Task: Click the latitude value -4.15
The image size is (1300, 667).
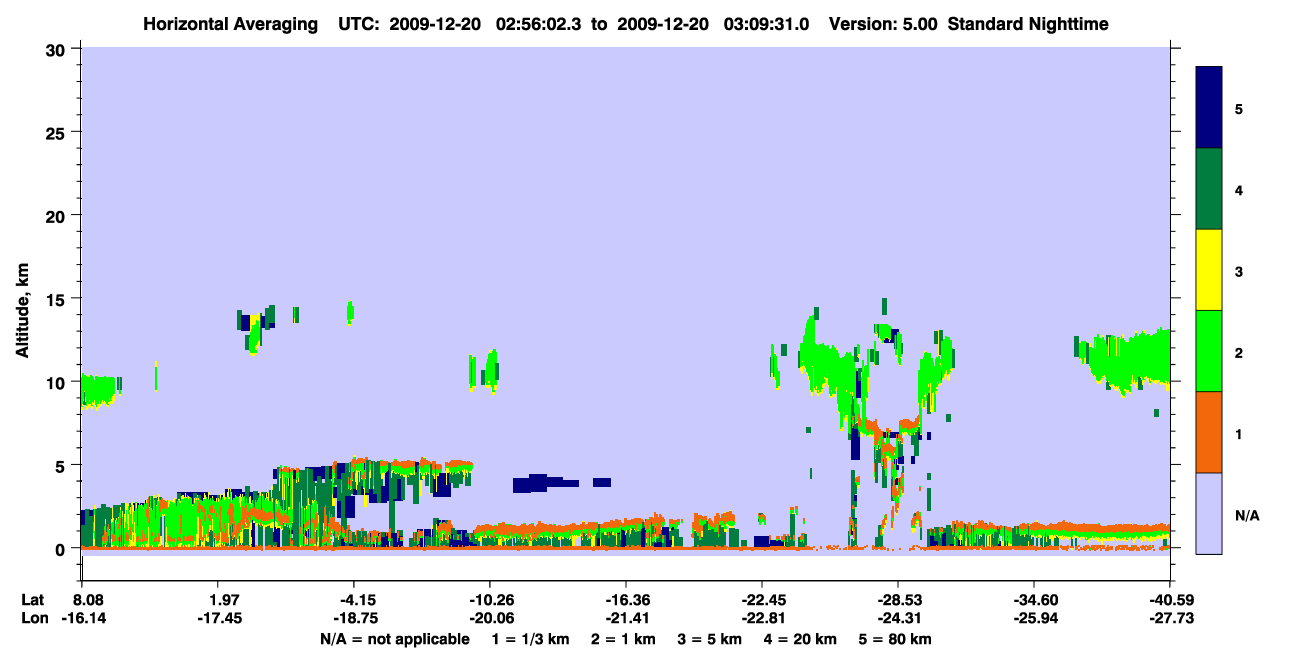Action: [x=354, y=600]
